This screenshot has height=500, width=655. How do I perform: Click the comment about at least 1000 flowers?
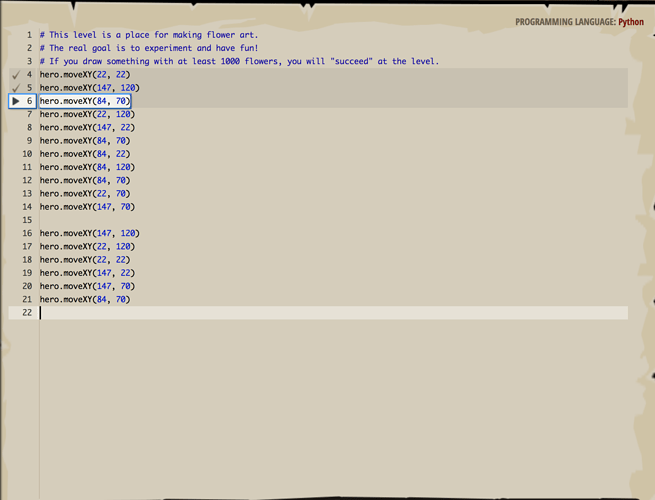[x=239, y=61]
